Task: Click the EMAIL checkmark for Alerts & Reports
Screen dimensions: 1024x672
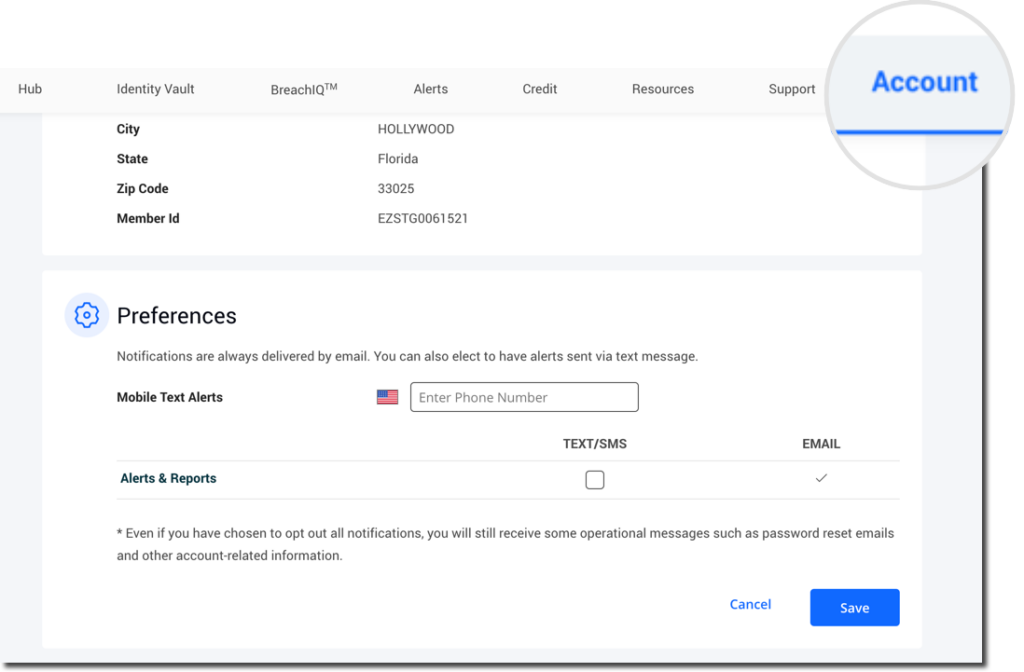Action: click(821, 479)
